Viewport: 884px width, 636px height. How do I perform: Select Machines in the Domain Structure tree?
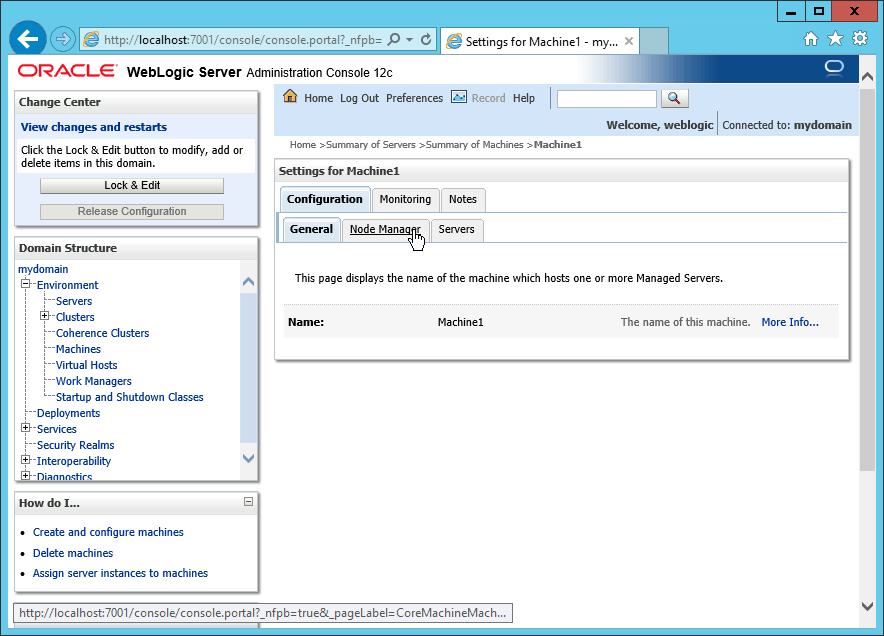pyautogui.click(x=78, y=349)
